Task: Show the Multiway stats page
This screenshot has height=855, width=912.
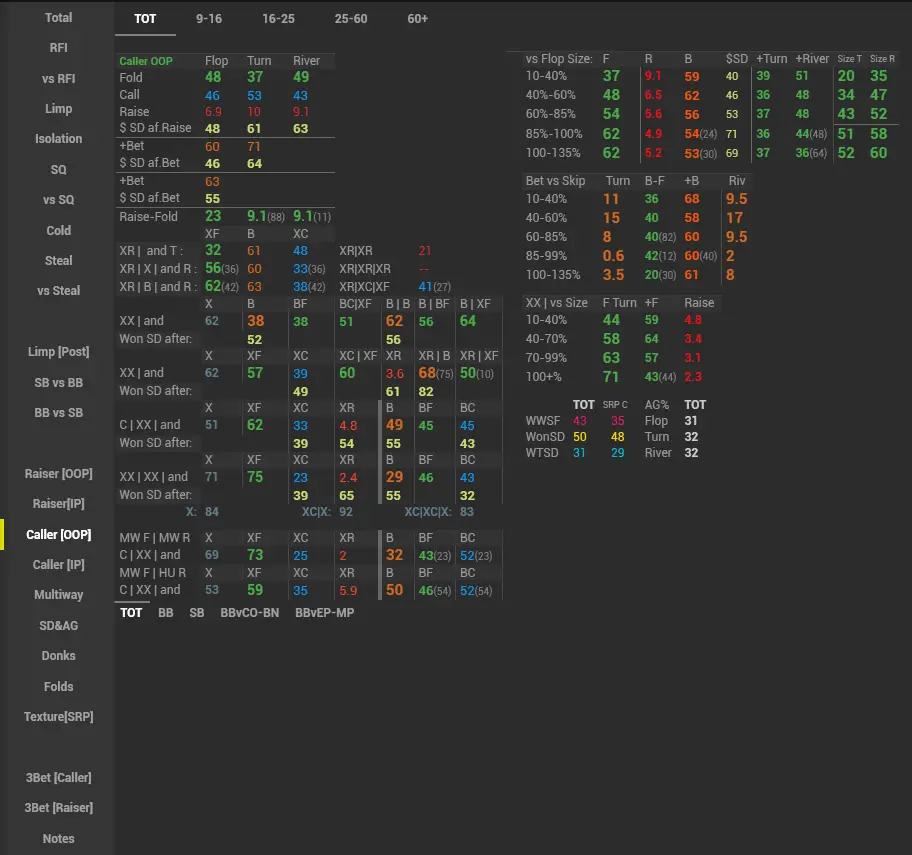Action: pos(58,595)
